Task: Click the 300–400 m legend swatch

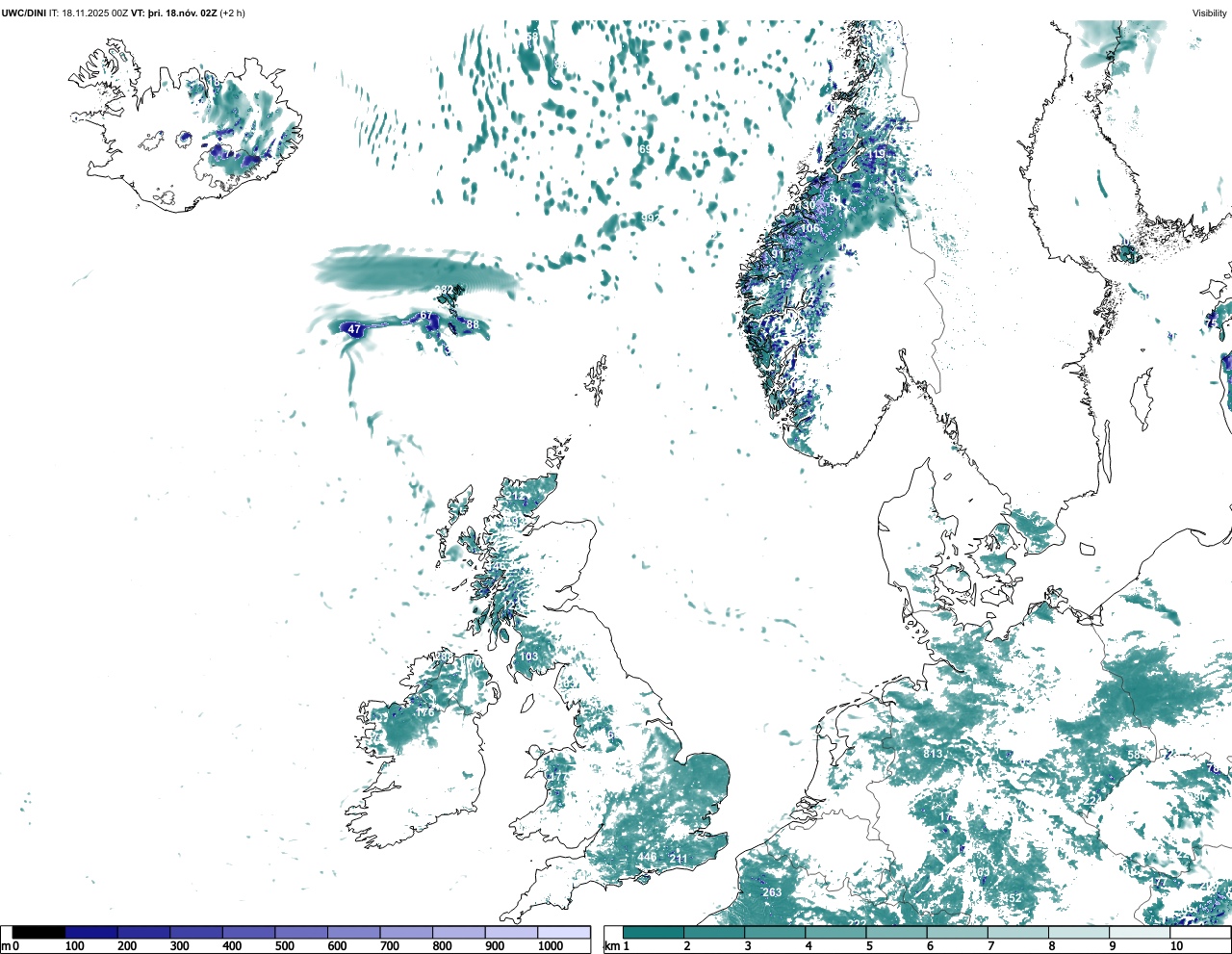Action: click(x=196, y=932)
